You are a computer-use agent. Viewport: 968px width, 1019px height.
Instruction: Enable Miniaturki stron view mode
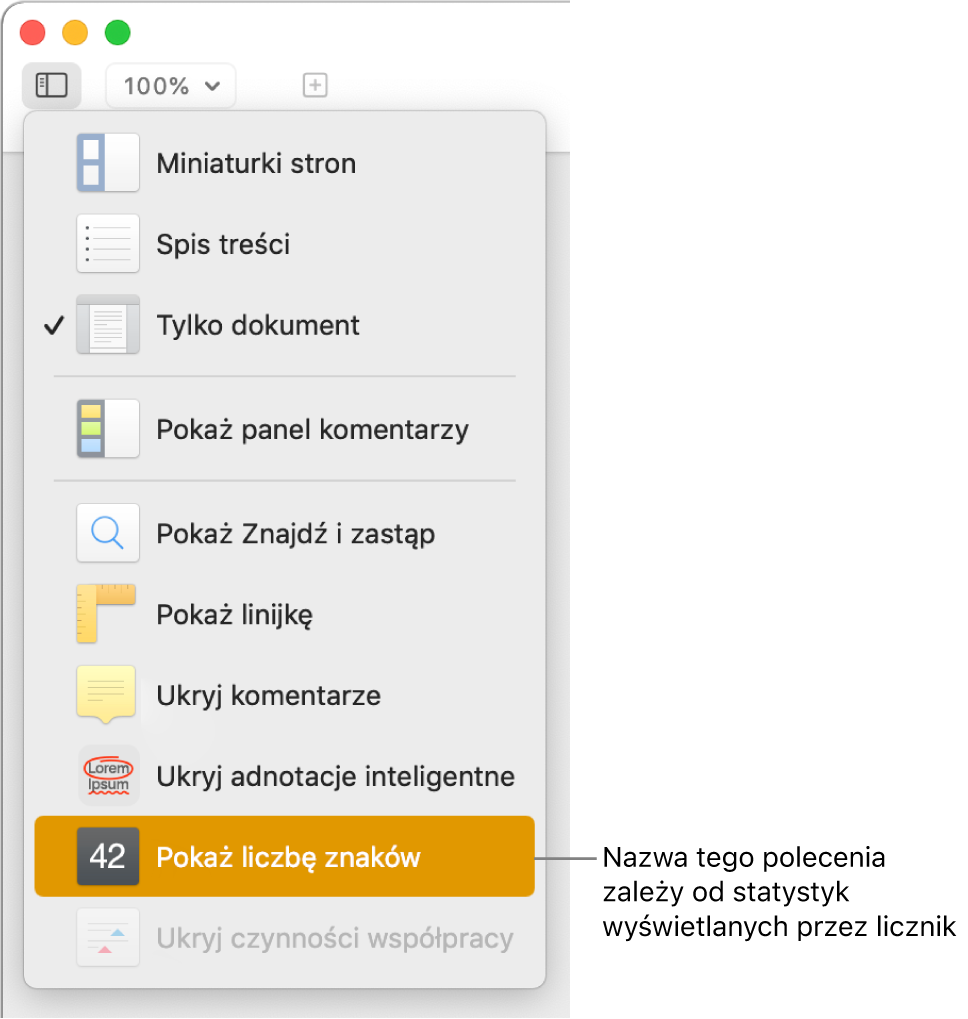pyautogui.click(x=255, y=162)
